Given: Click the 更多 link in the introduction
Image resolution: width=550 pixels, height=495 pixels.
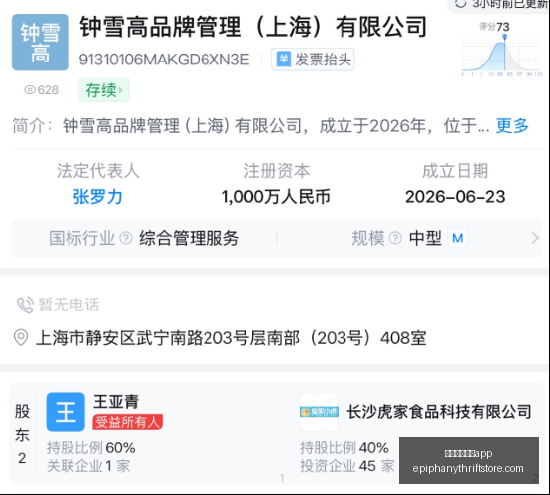Looking at the screenshot, I should pos(512,126).
